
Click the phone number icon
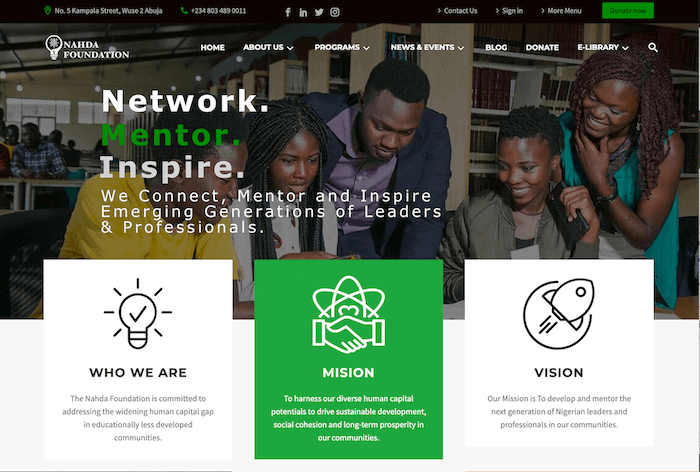coord(184,10)
